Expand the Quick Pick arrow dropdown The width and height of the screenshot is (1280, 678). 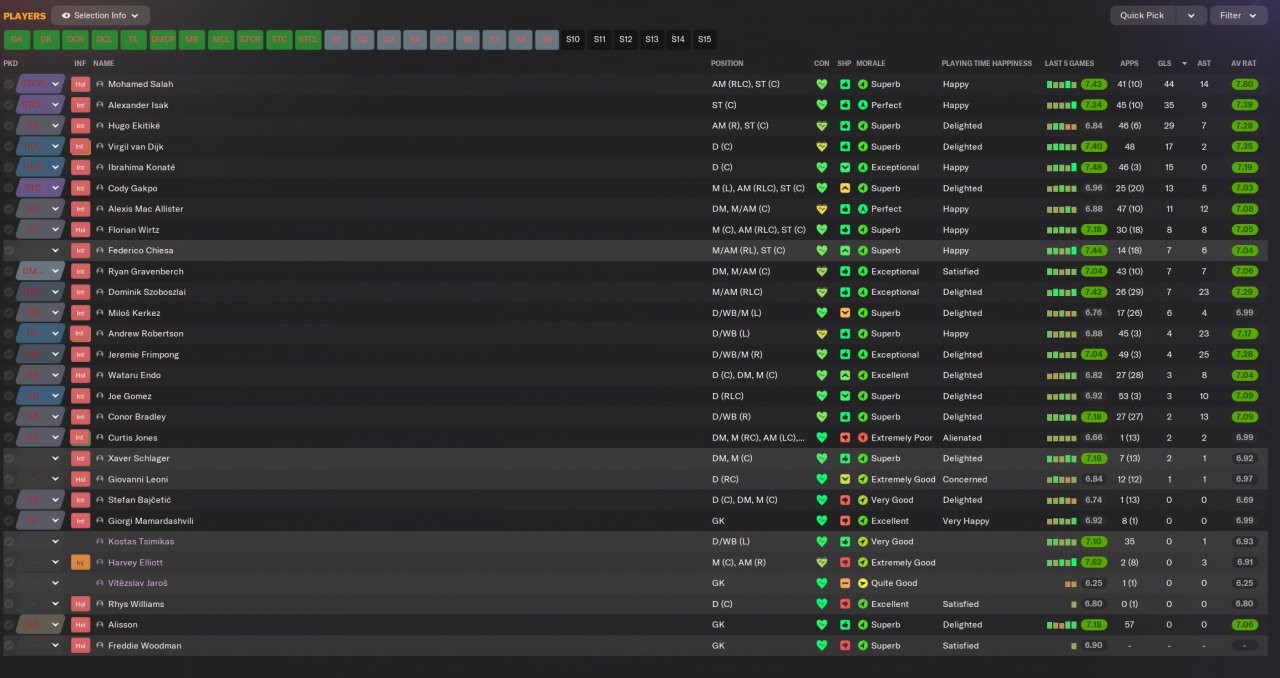click(x=1190, y=15)
